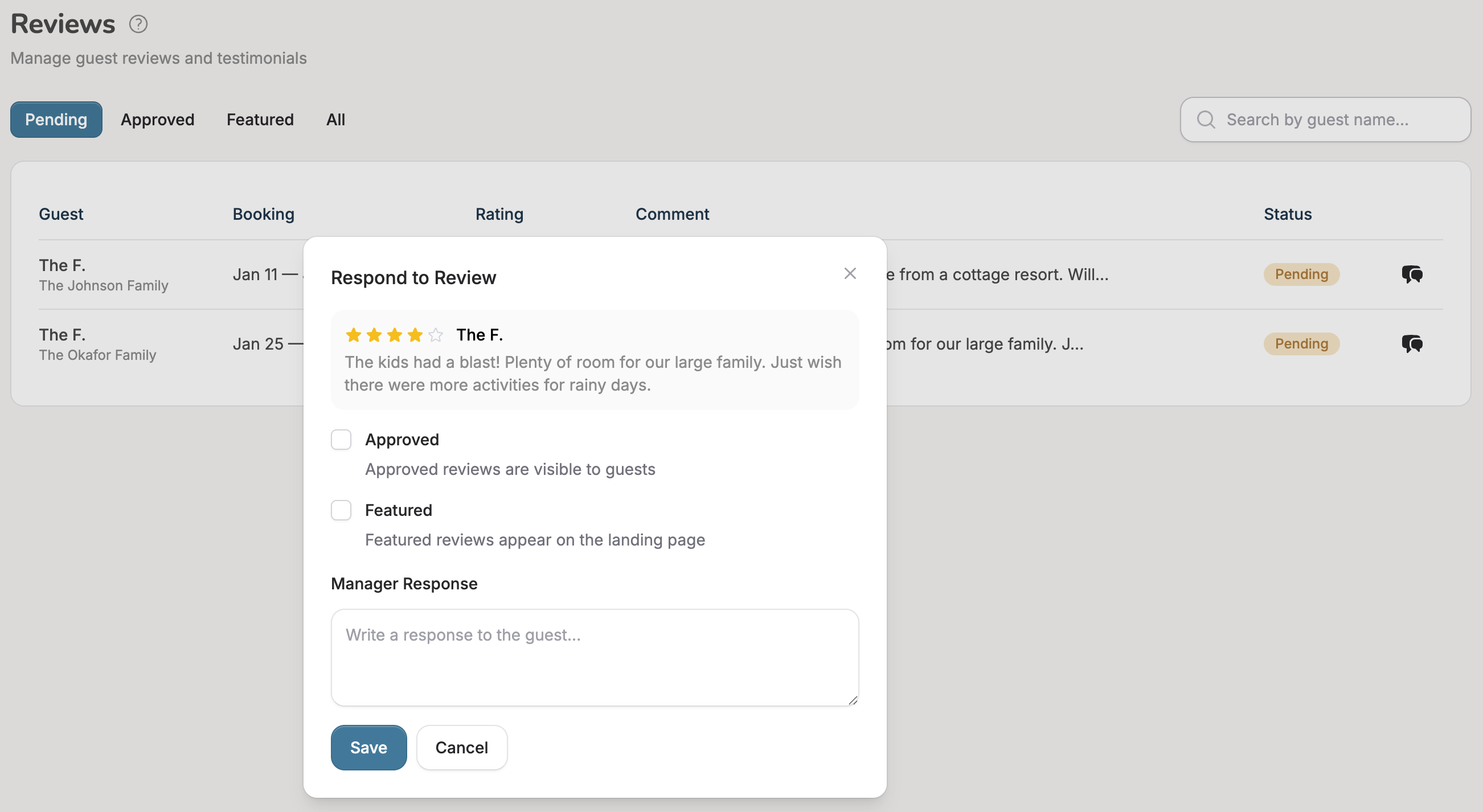Click the Pending badge for the Okafor Family
The image size is (1483, 812).
[1302, 343]
